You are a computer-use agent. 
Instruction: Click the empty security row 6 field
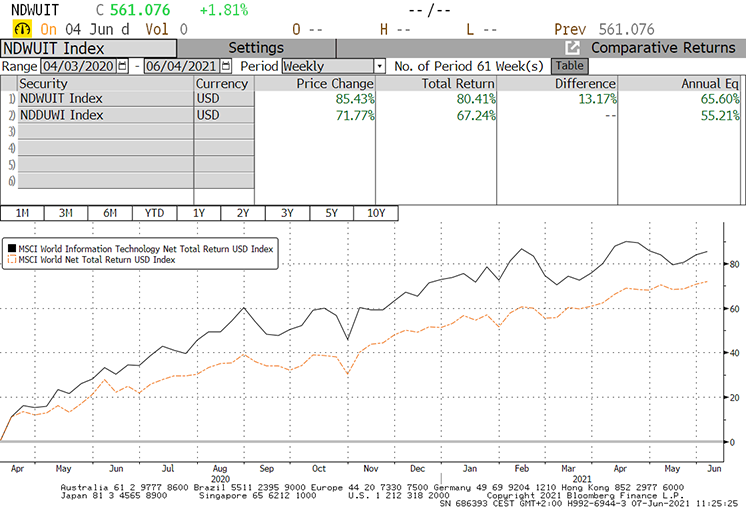(x=106, y=181)
